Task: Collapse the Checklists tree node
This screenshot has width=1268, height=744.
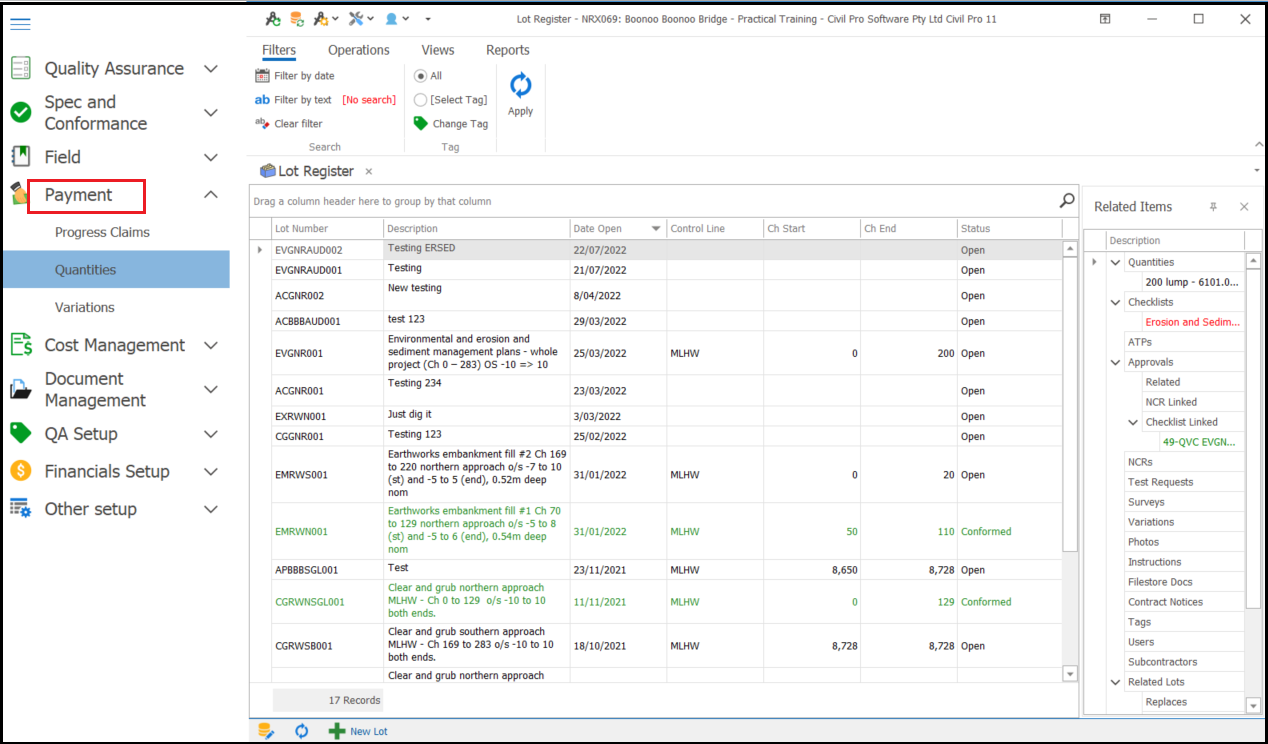Action: pos(1116,302)
